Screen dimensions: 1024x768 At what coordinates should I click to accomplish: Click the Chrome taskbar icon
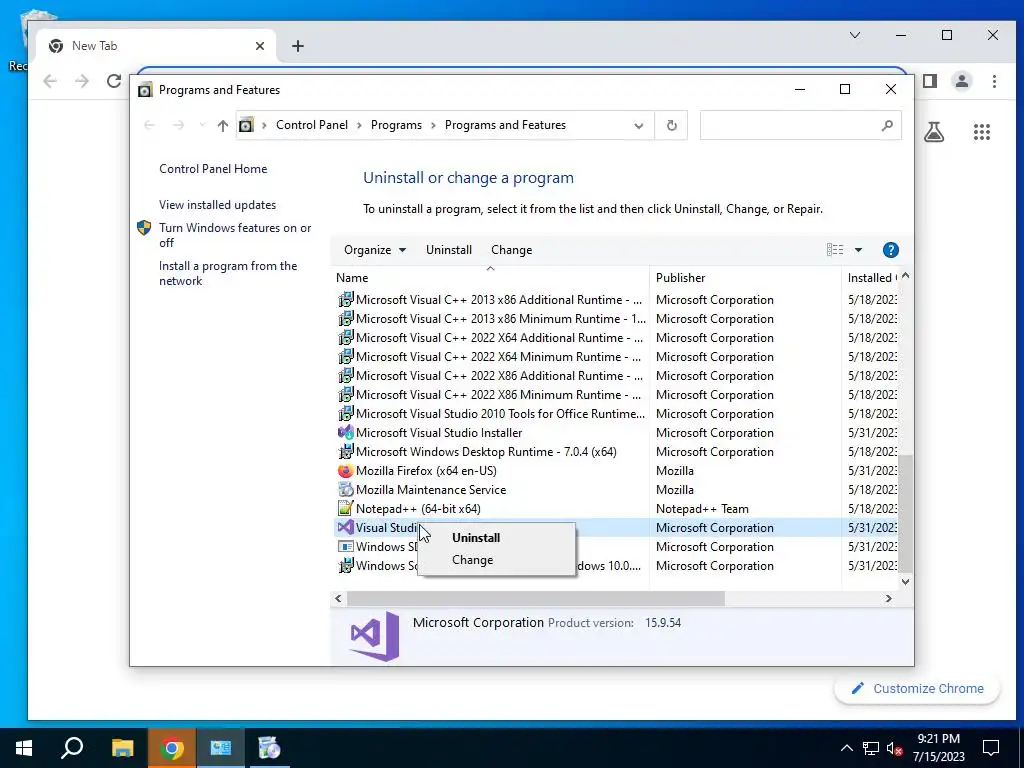pos(172,748)
